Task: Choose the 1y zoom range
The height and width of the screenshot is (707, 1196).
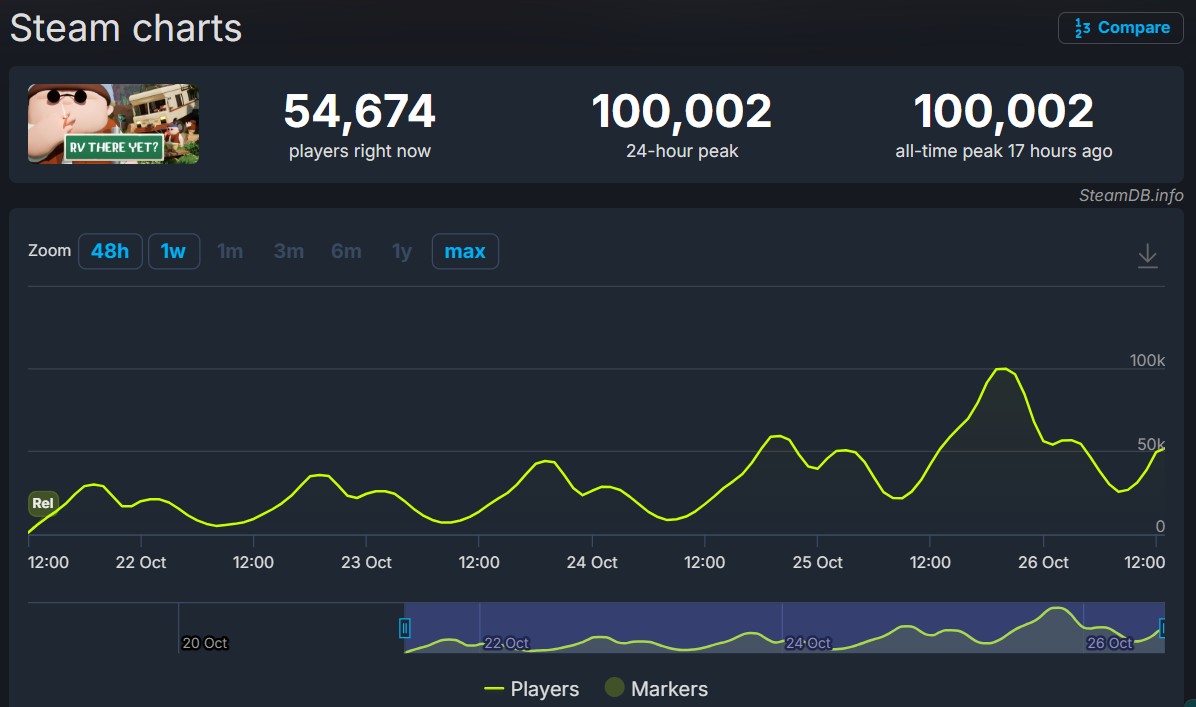Action: click(x=402, y=251)
